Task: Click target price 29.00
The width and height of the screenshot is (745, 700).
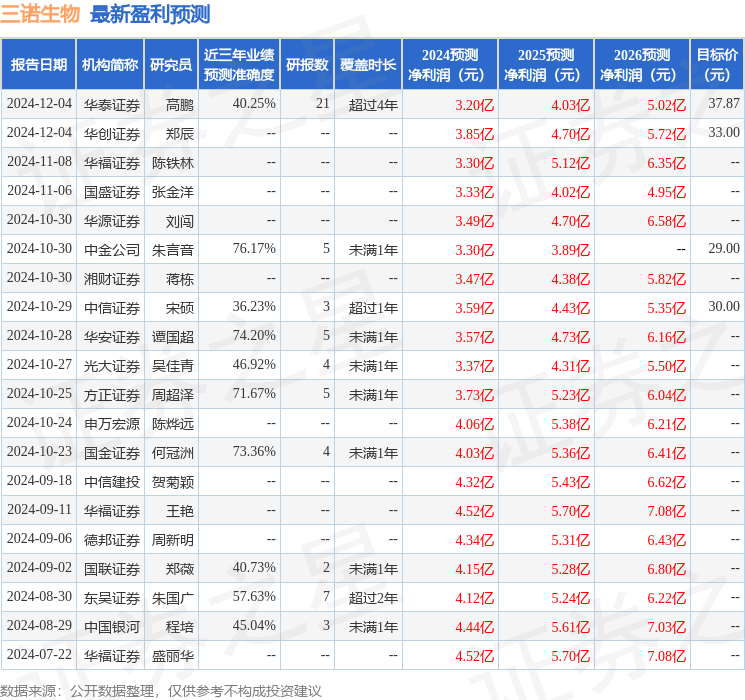Action: tap(724, 248)
